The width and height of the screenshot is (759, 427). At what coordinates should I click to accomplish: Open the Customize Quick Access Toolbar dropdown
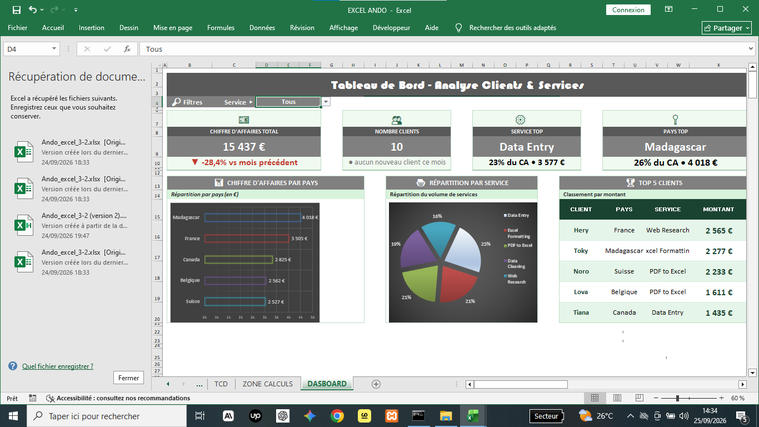point(76,10)
